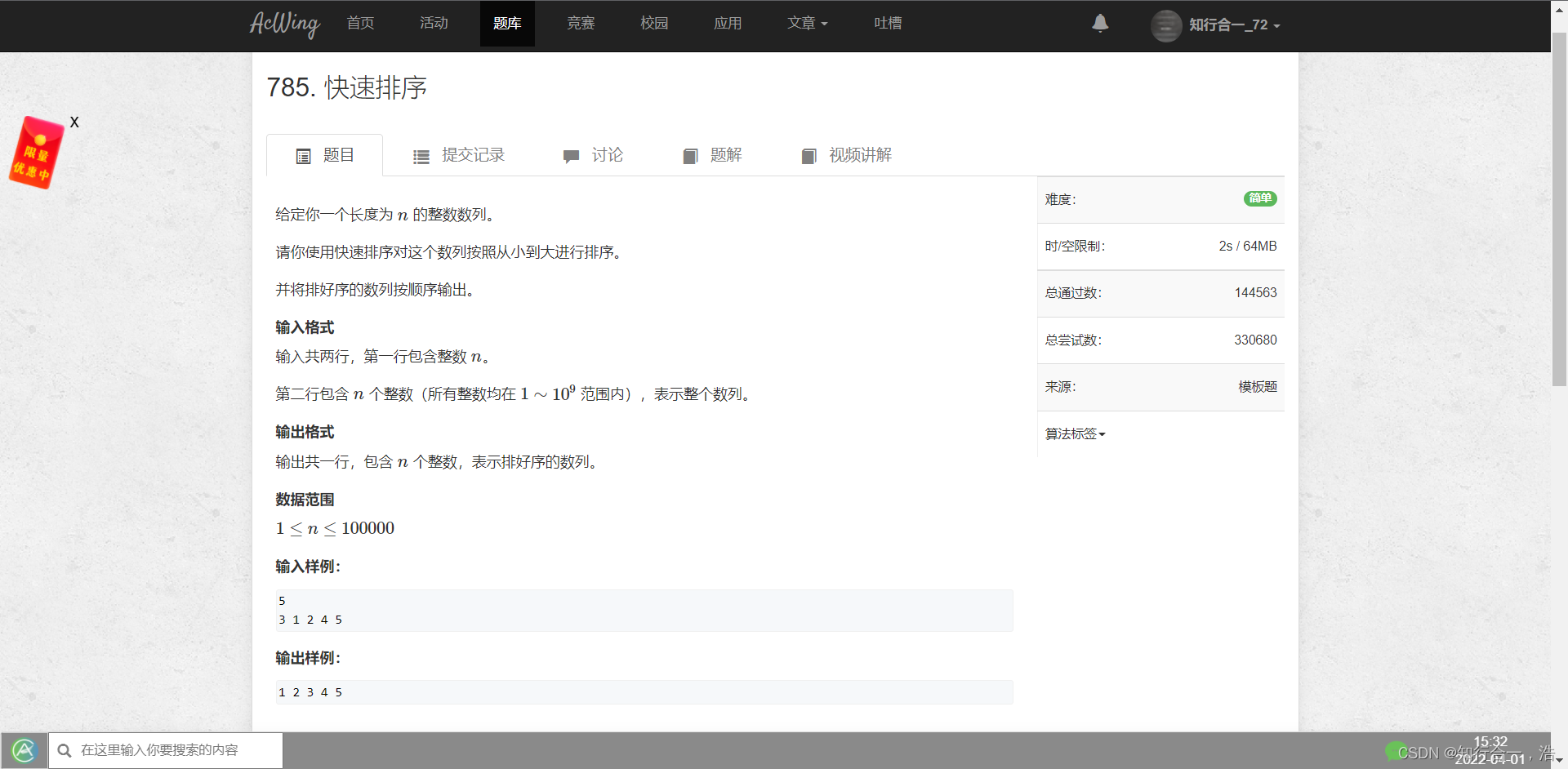Select the 题目 tab icon
1568x769 pixels.
point(304,155)
